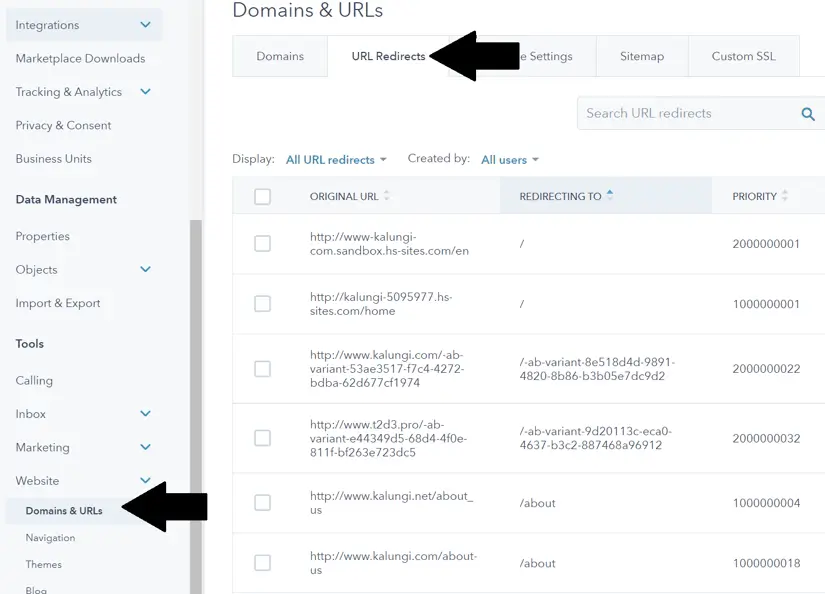825x594 pixels.
Task: Go to Navigation under Website
Action: pyautogui.click(x=50, y=538)
